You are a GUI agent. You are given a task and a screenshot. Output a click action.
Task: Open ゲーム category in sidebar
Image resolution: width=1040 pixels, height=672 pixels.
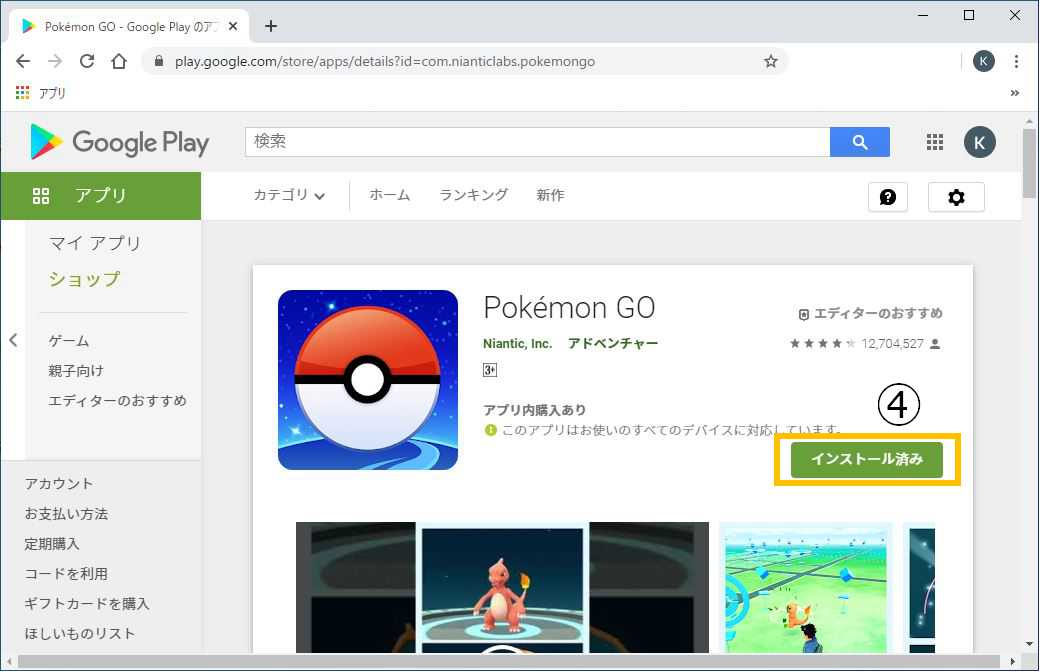[x=68, y=341]
